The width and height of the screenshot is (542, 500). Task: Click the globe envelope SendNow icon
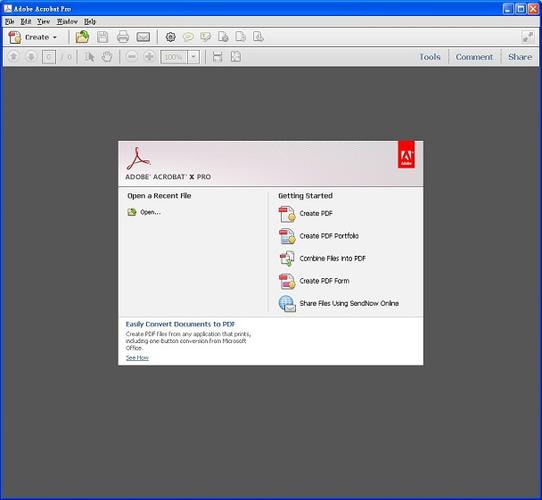(x=287, y=304)
